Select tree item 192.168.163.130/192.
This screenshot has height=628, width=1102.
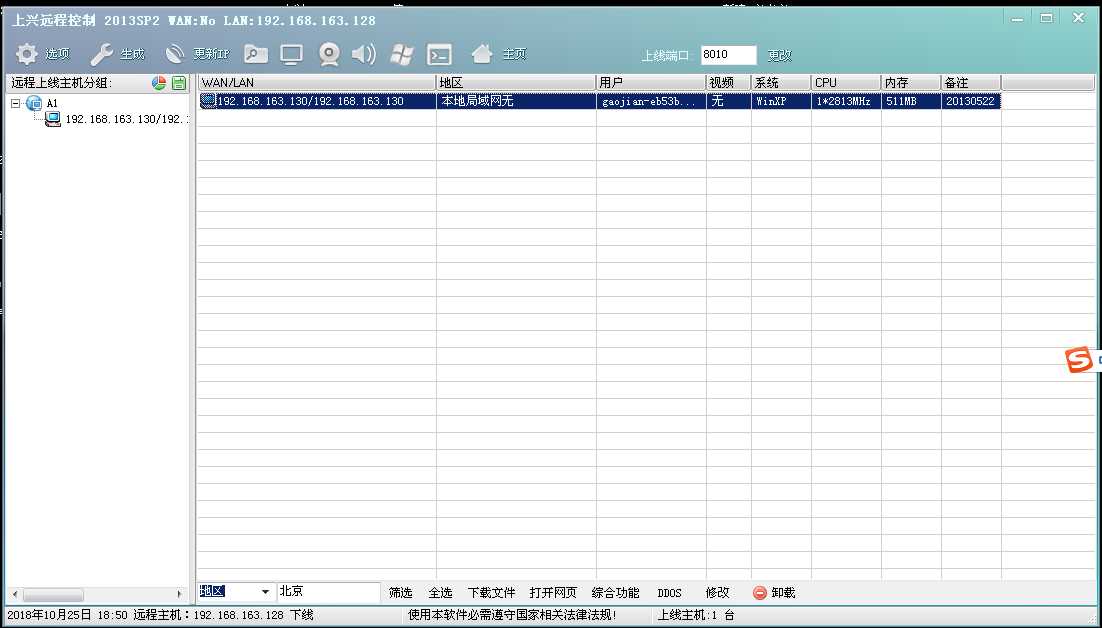pos(127,119)
